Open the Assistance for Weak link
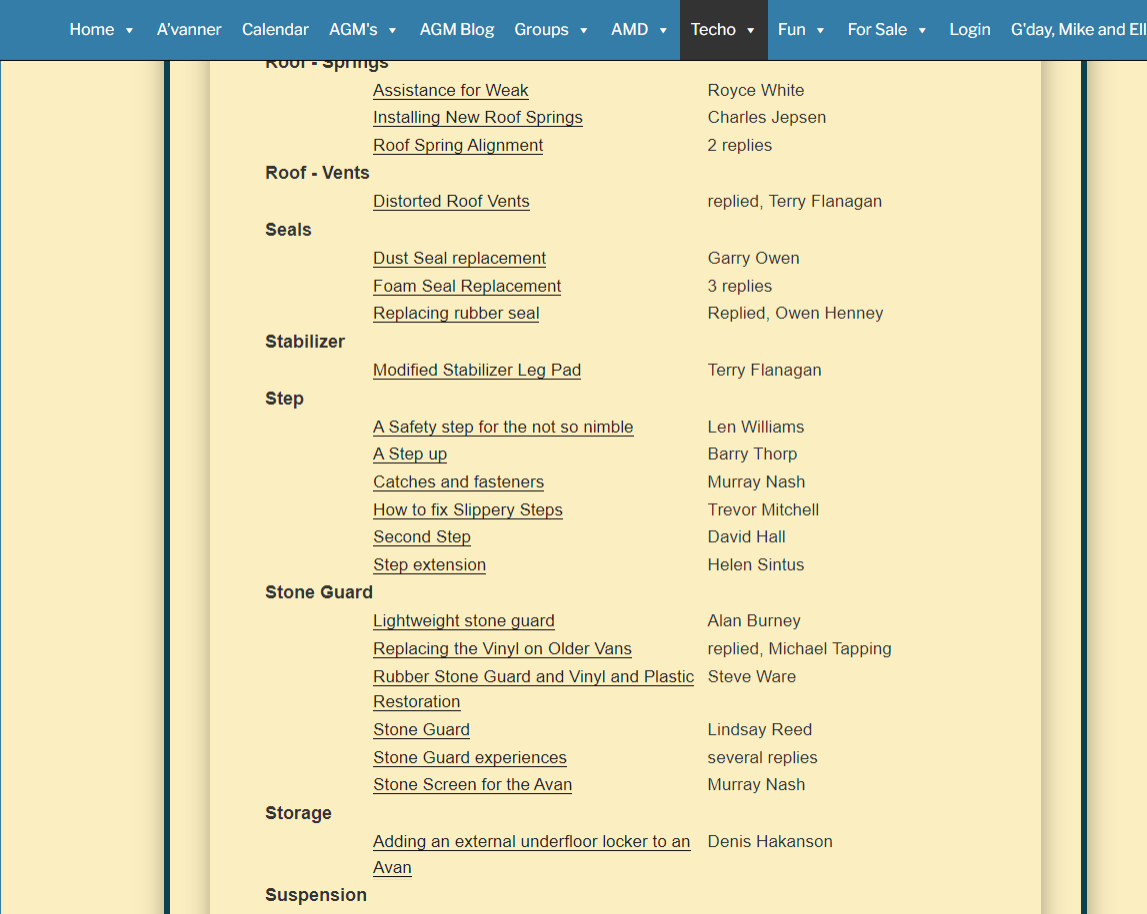The height and width of the screenshot is (914, 1147). coord(451,90)
